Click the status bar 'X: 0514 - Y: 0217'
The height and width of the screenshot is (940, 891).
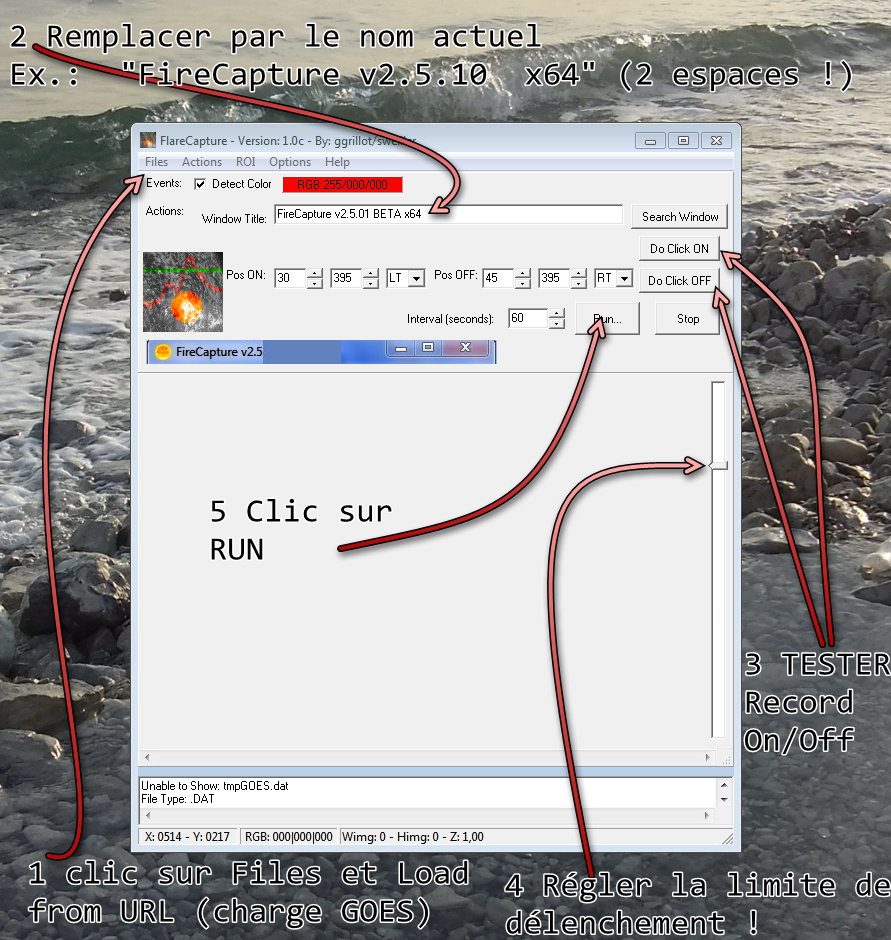pyautogui.click(x=187, y=837)
